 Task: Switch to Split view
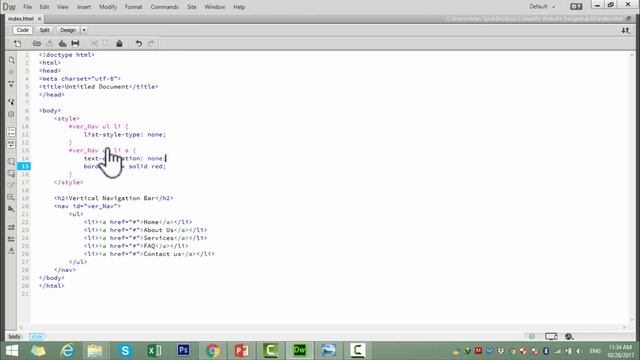pos(44,30)
